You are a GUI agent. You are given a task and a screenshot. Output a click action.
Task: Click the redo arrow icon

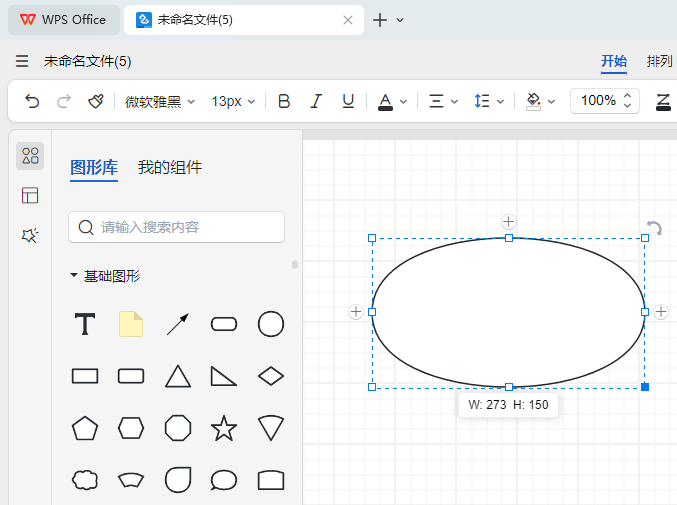pos(64,101)
